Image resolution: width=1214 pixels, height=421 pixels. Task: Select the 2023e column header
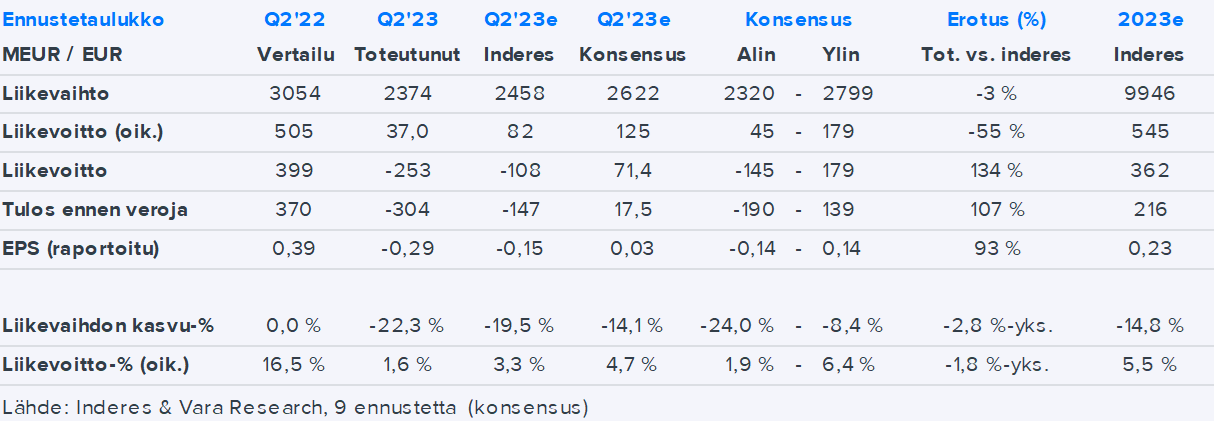(x=1148, y=20)
